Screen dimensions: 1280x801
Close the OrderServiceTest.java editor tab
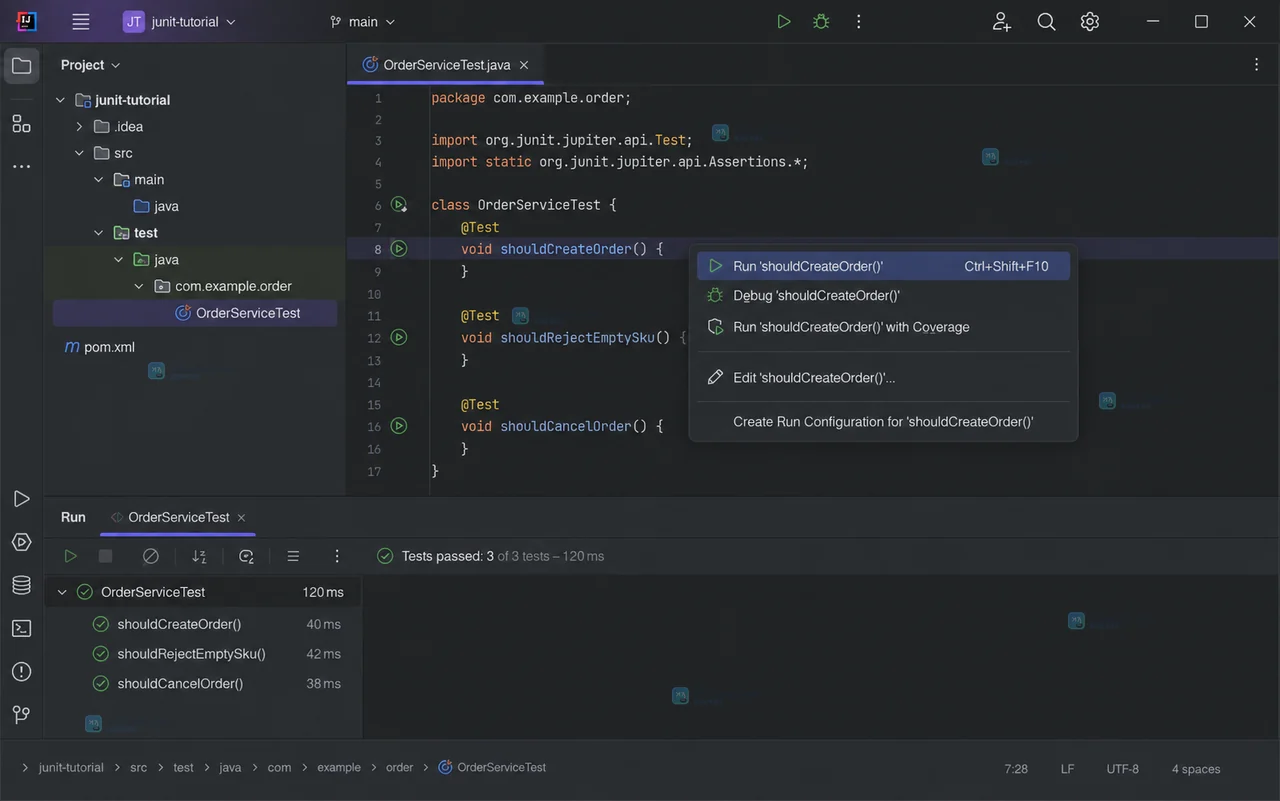coord(524,65)
